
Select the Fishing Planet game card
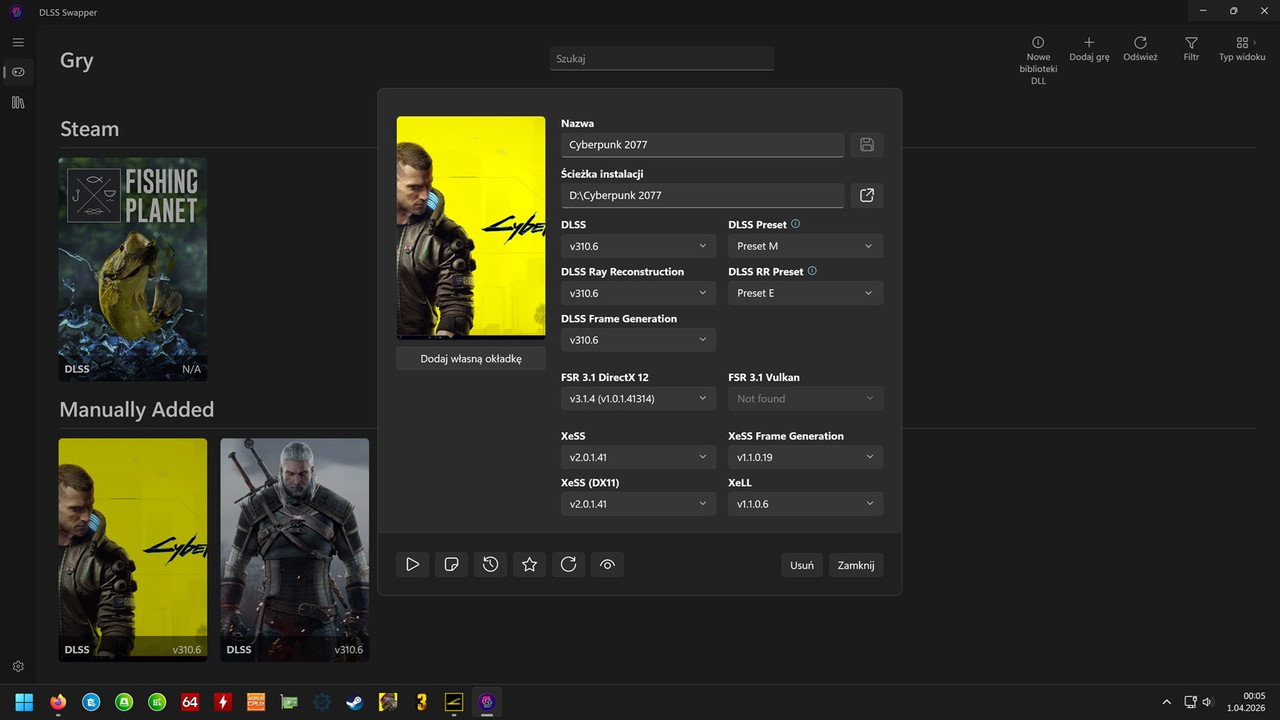133,269
